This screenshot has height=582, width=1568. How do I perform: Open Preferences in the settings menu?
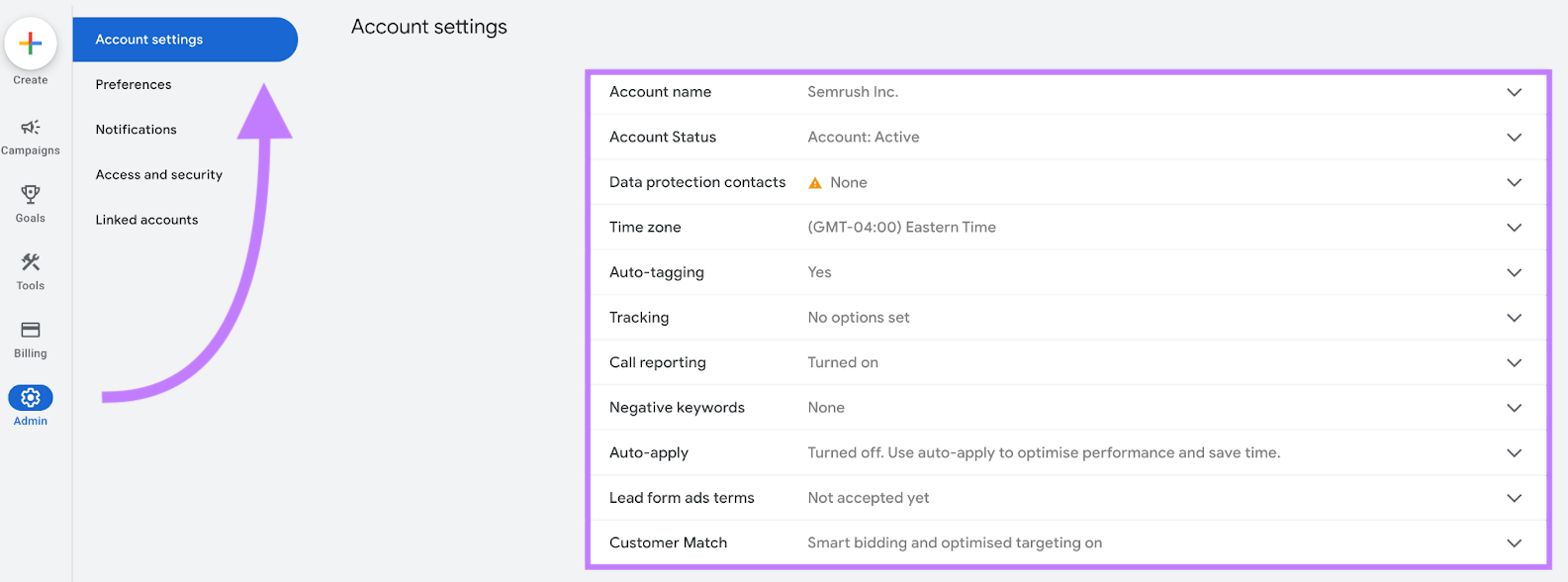tap(133, 84)
